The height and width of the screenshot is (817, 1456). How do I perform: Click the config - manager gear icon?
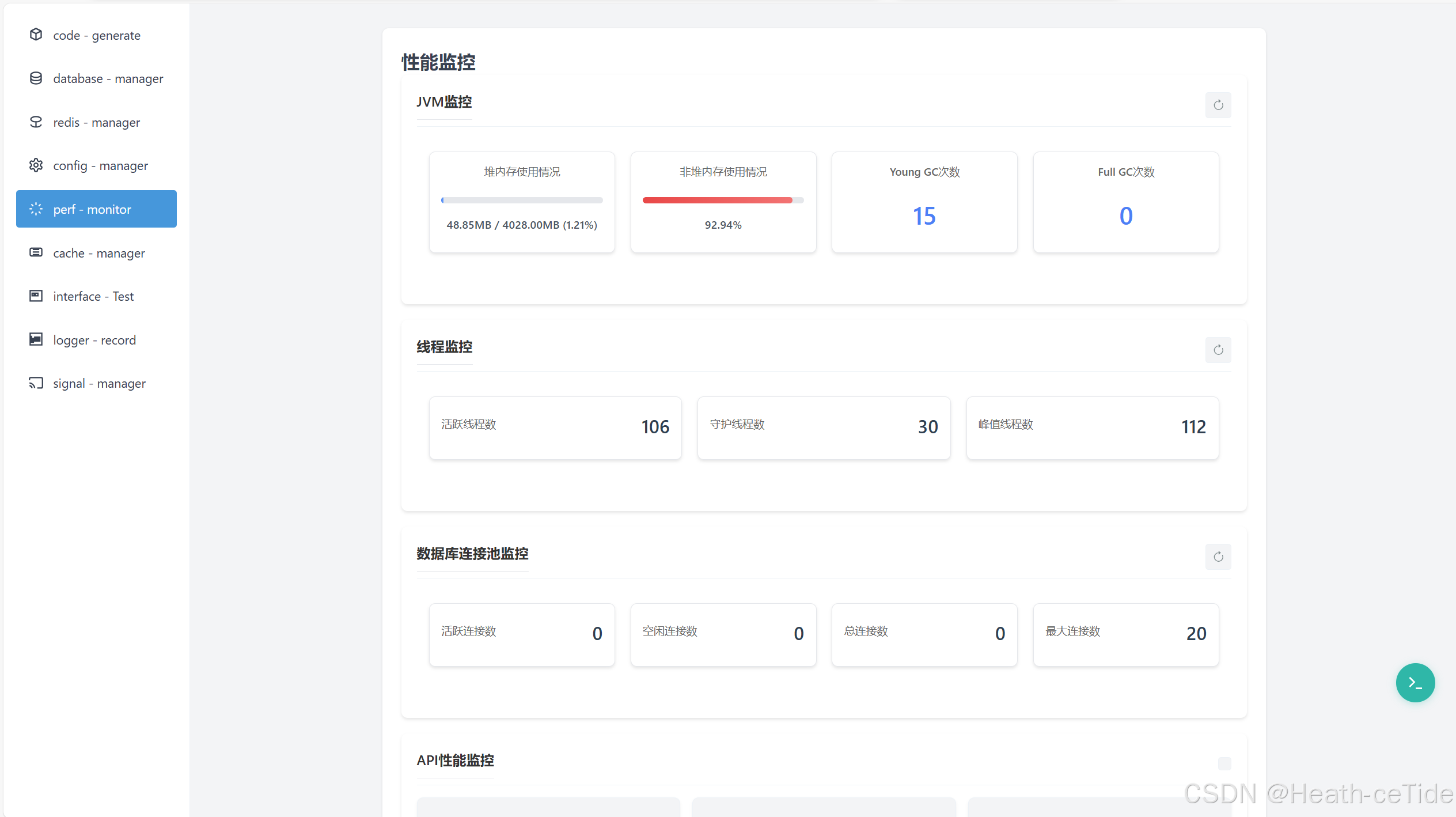tap(36, 165)
